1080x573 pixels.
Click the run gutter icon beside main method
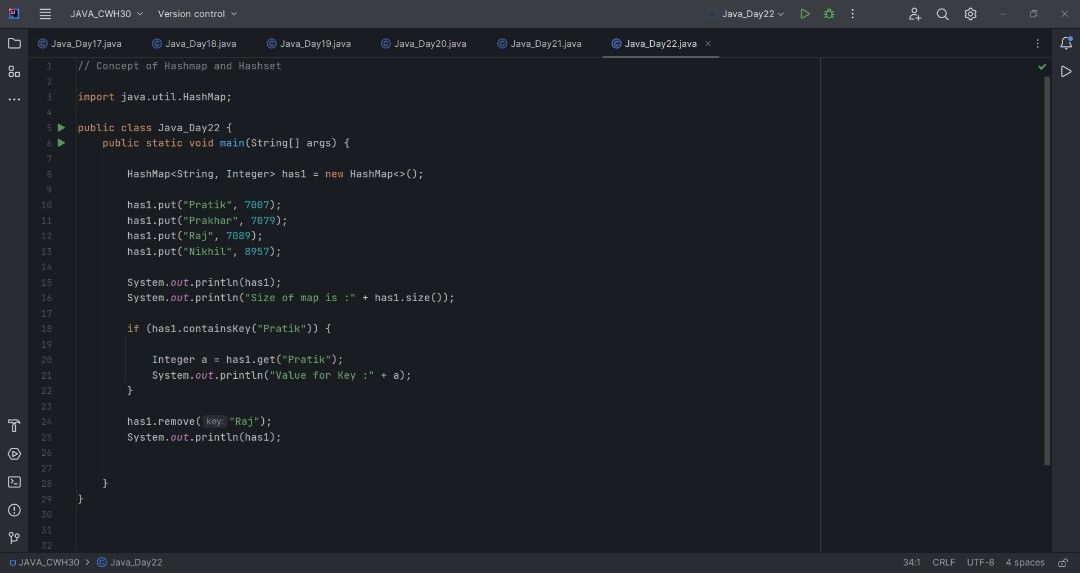[x=61, y=143]
